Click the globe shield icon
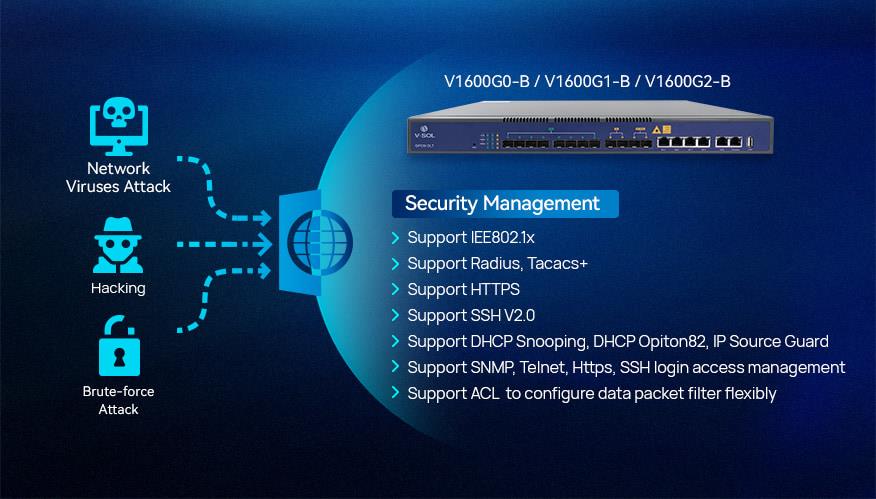The width and height of the screenshot is (876, 499). coord(316,243)
